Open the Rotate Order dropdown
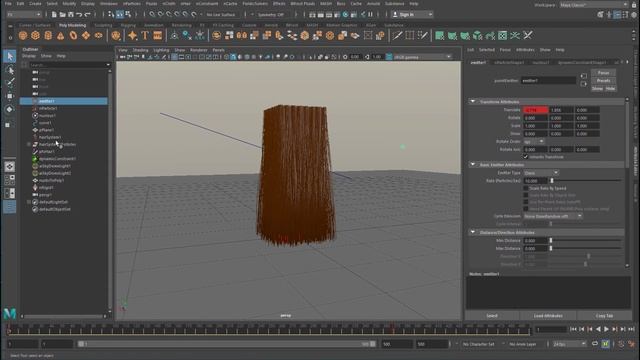Screen dimensions: 640x360 [534, 142]
